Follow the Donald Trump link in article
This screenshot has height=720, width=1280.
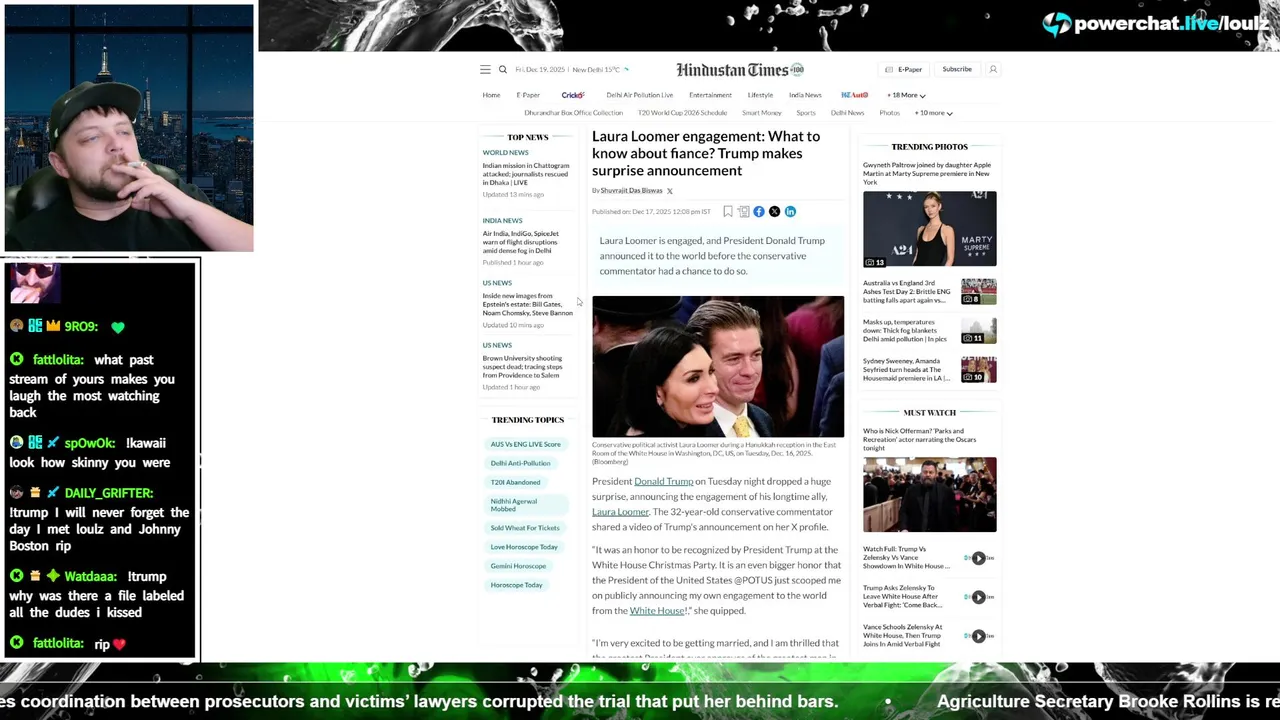coord(663,481)
